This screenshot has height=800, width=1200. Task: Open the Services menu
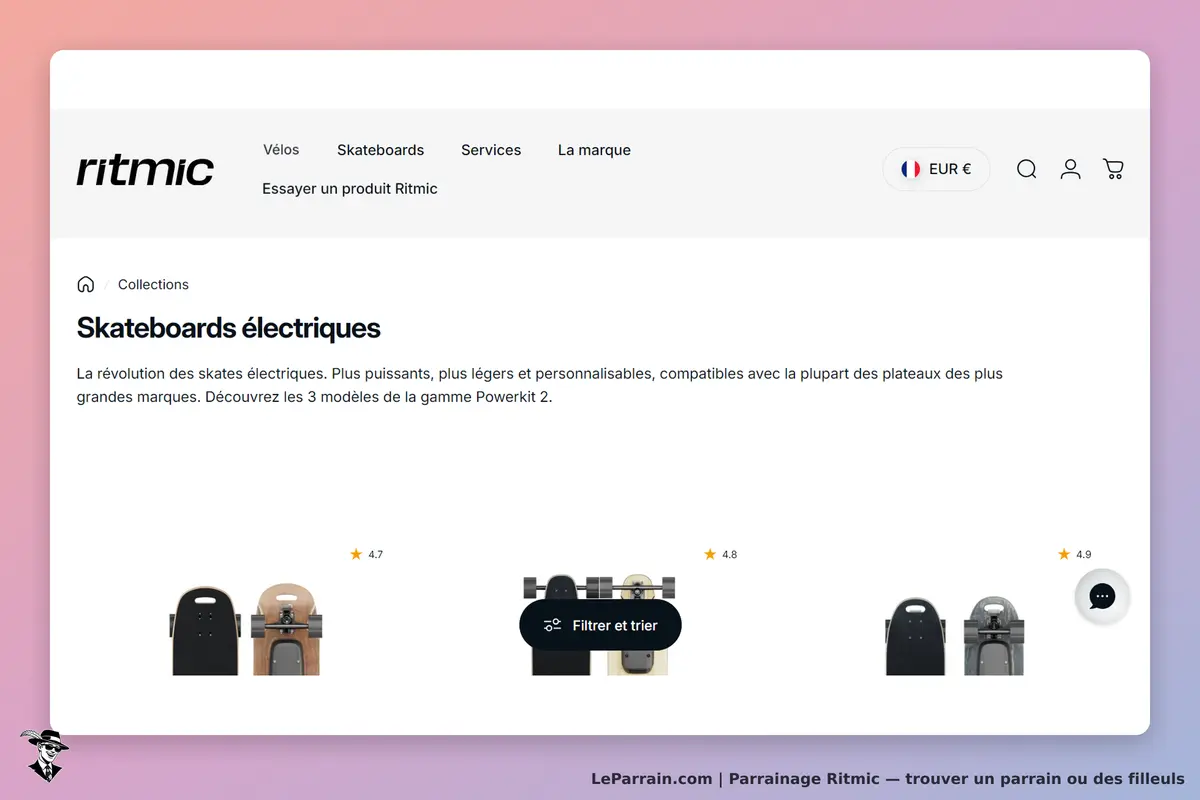[x=491, y=150]
